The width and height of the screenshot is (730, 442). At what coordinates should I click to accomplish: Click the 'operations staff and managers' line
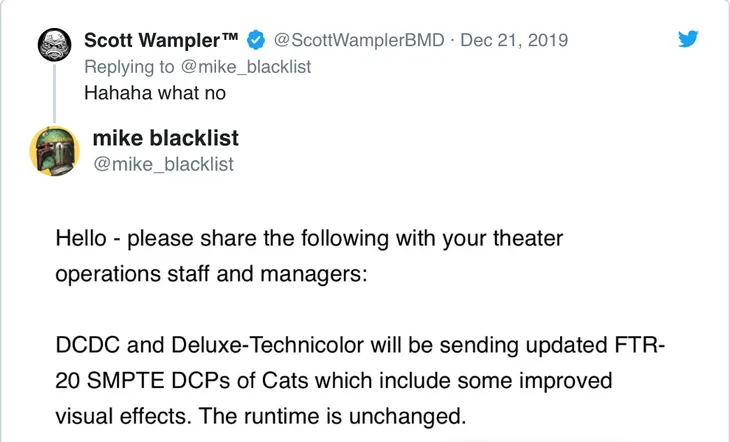211,274
